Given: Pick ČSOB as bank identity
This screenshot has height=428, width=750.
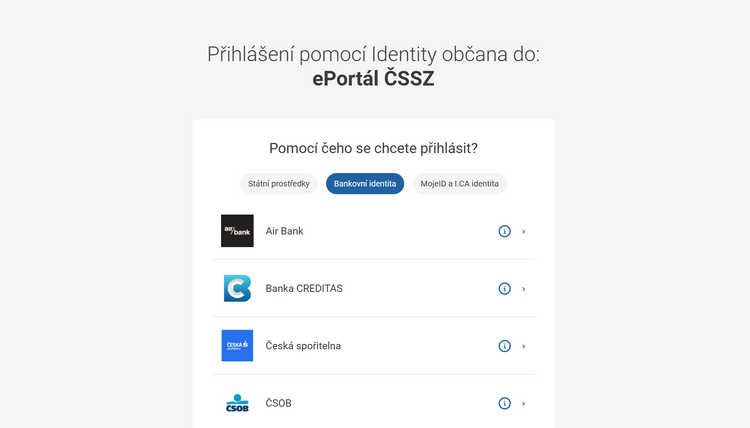Looking at the screenshot, I should (279, 404).
